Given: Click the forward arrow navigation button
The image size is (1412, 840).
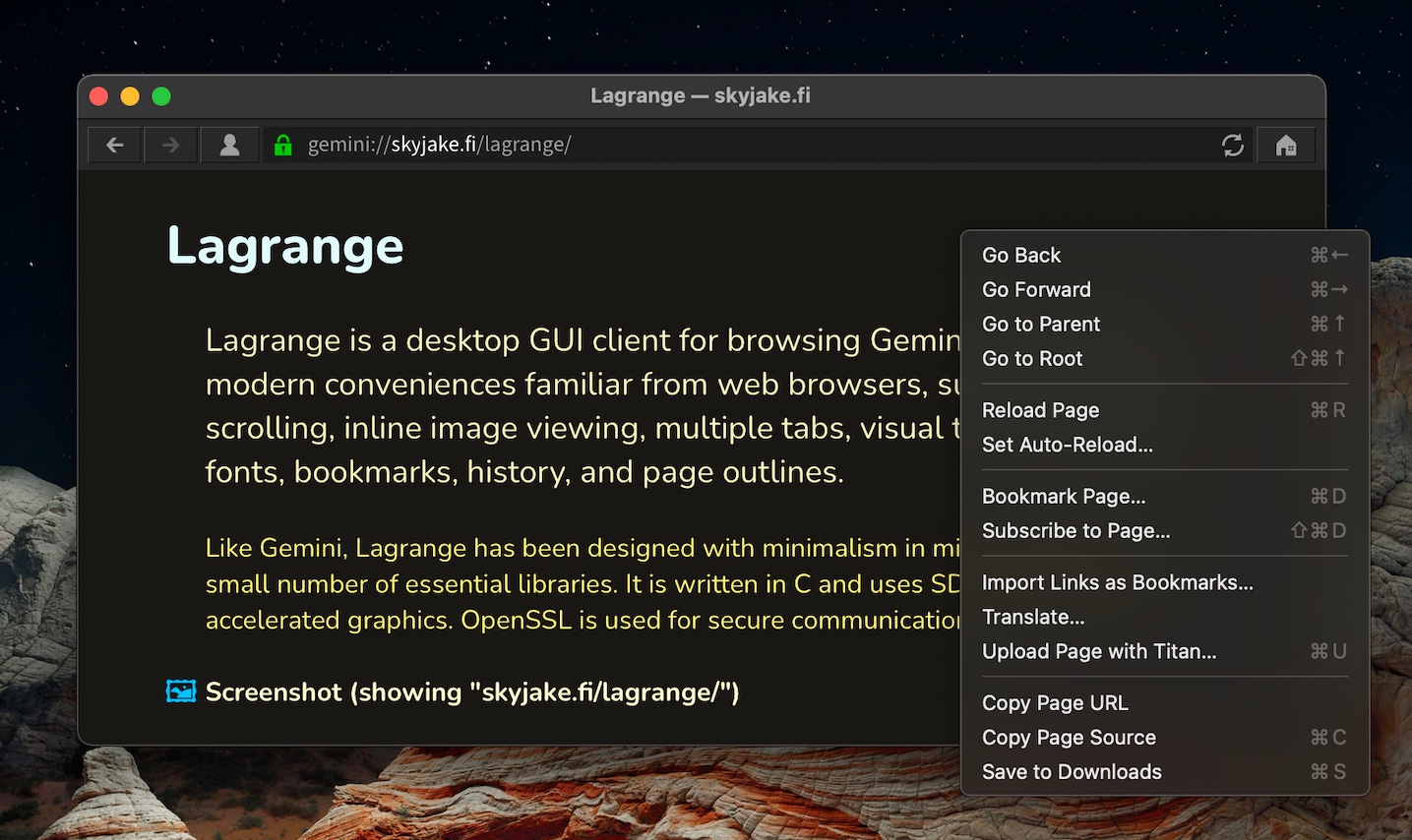Looking at the screenshot, I should [170, 146].
